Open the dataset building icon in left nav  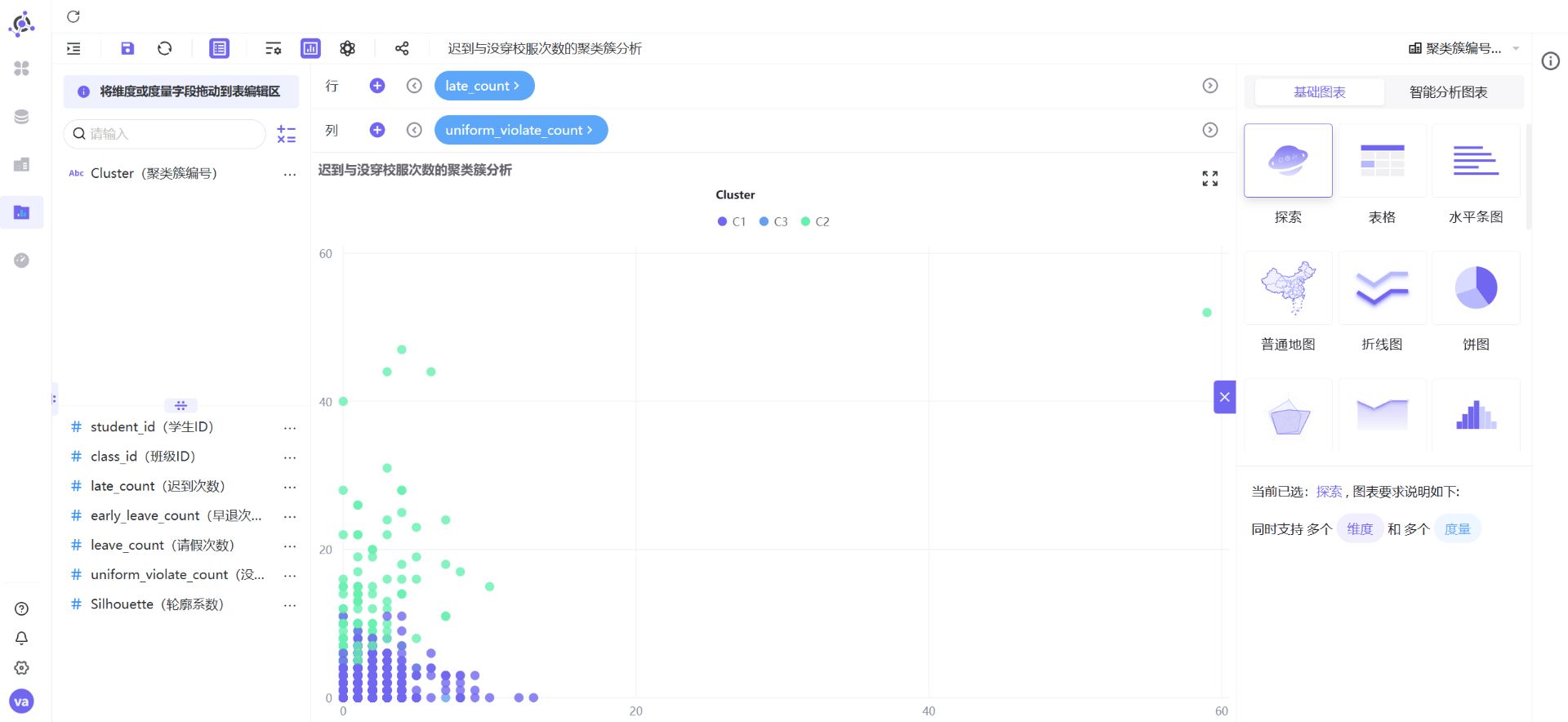click(22, 164)
